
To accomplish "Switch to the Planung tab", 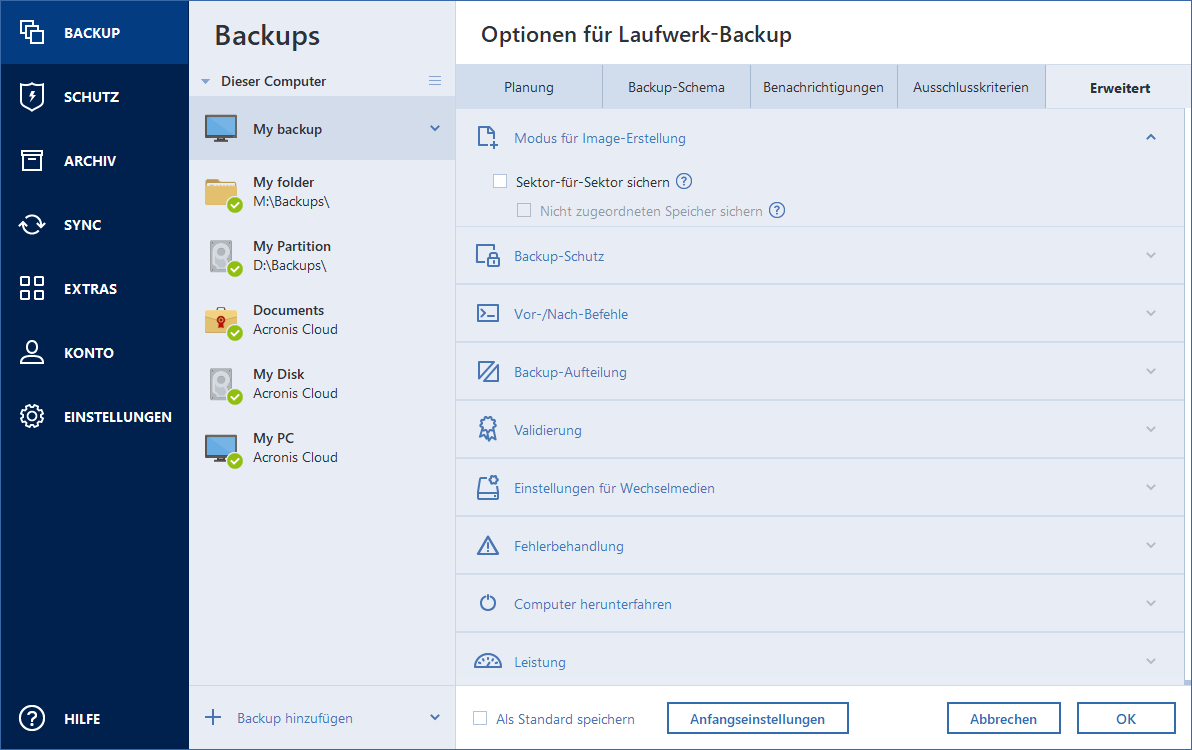I will coord(529,87).
